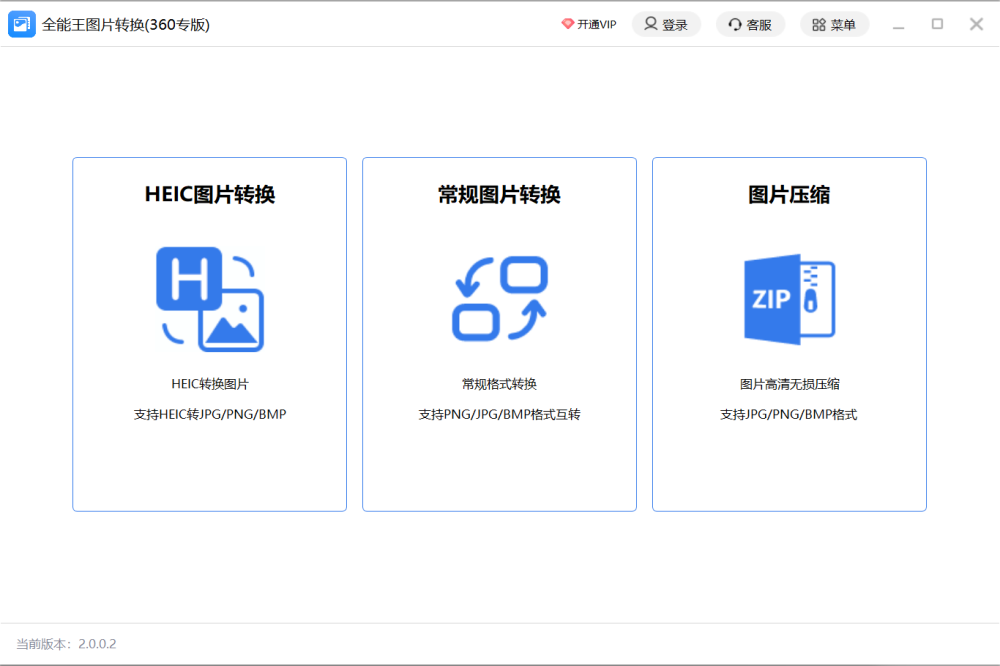Viewport: 1000px width, 666px height.
Task: Select the HEIC图片转换 card title
Action: pyautogui.click(x=210, y=195)
